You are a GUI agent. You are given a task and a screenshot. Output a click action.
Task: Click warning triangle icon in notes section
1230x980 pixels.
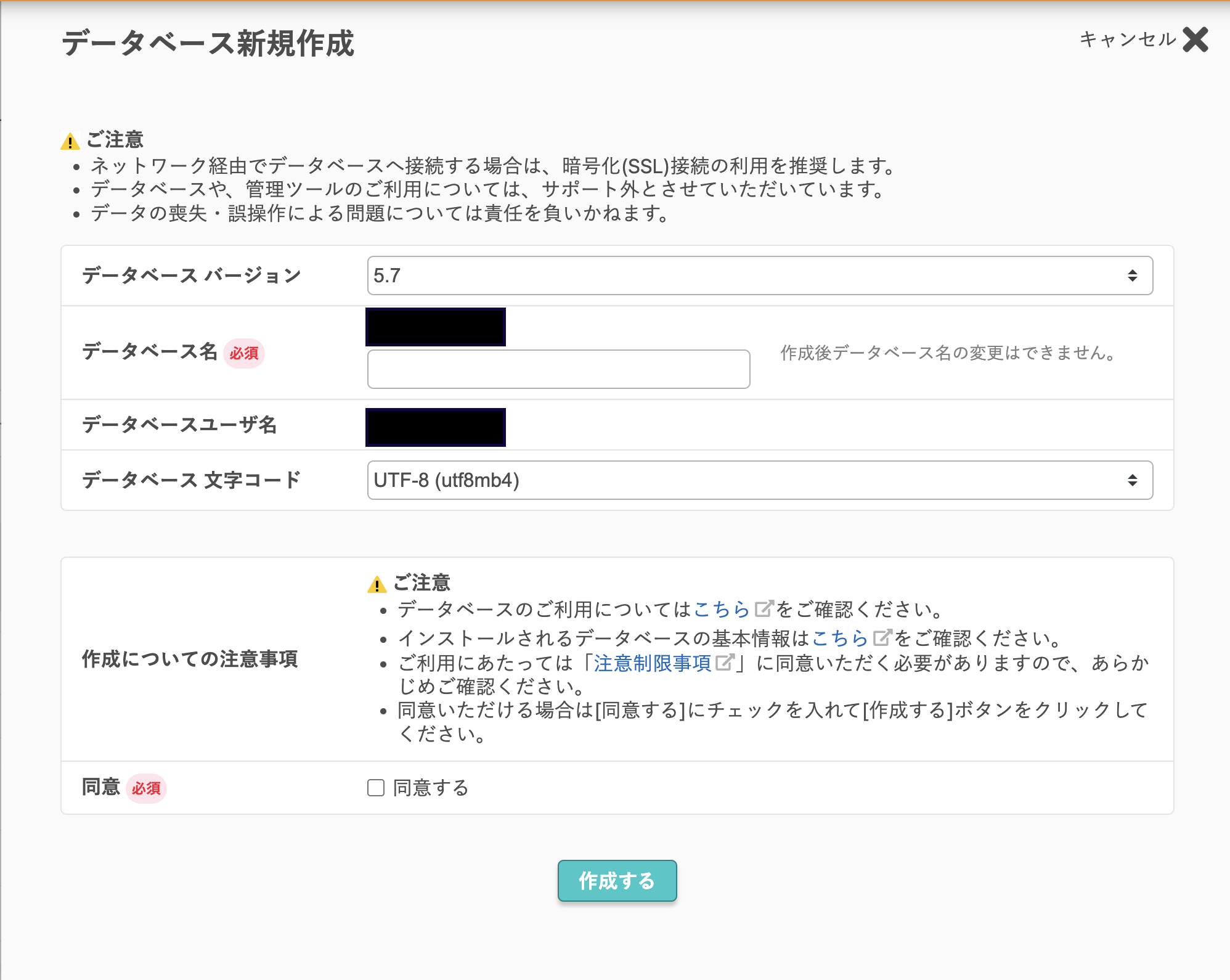coord(377,584)
